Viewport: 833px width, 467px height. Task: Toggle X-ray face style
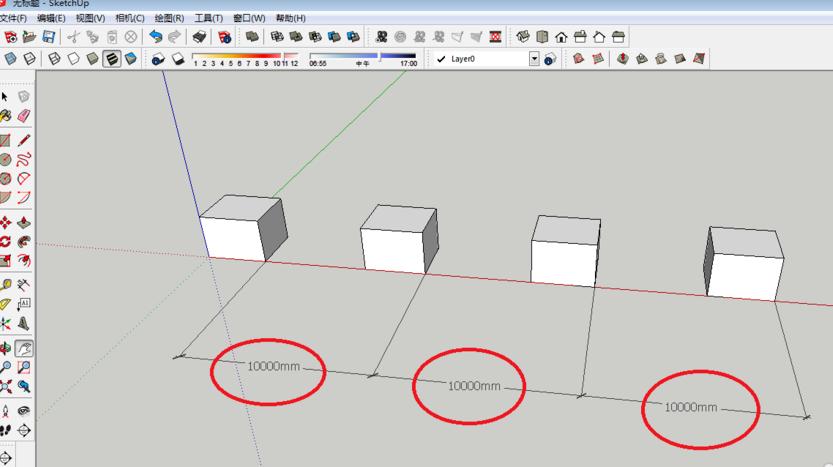coord(11,59)
